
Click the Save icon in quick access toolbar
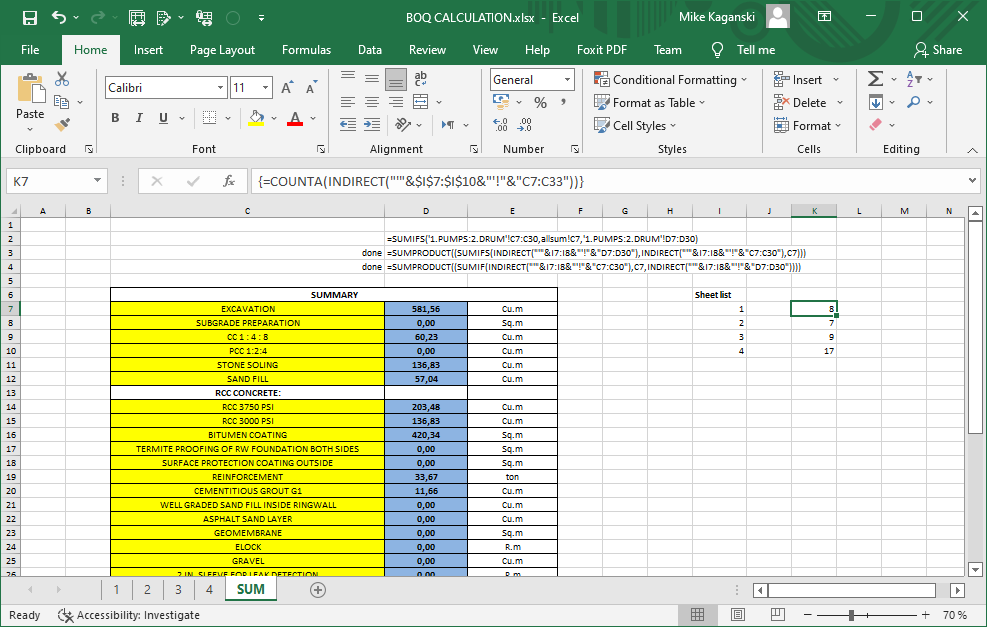tap(30, 18)
